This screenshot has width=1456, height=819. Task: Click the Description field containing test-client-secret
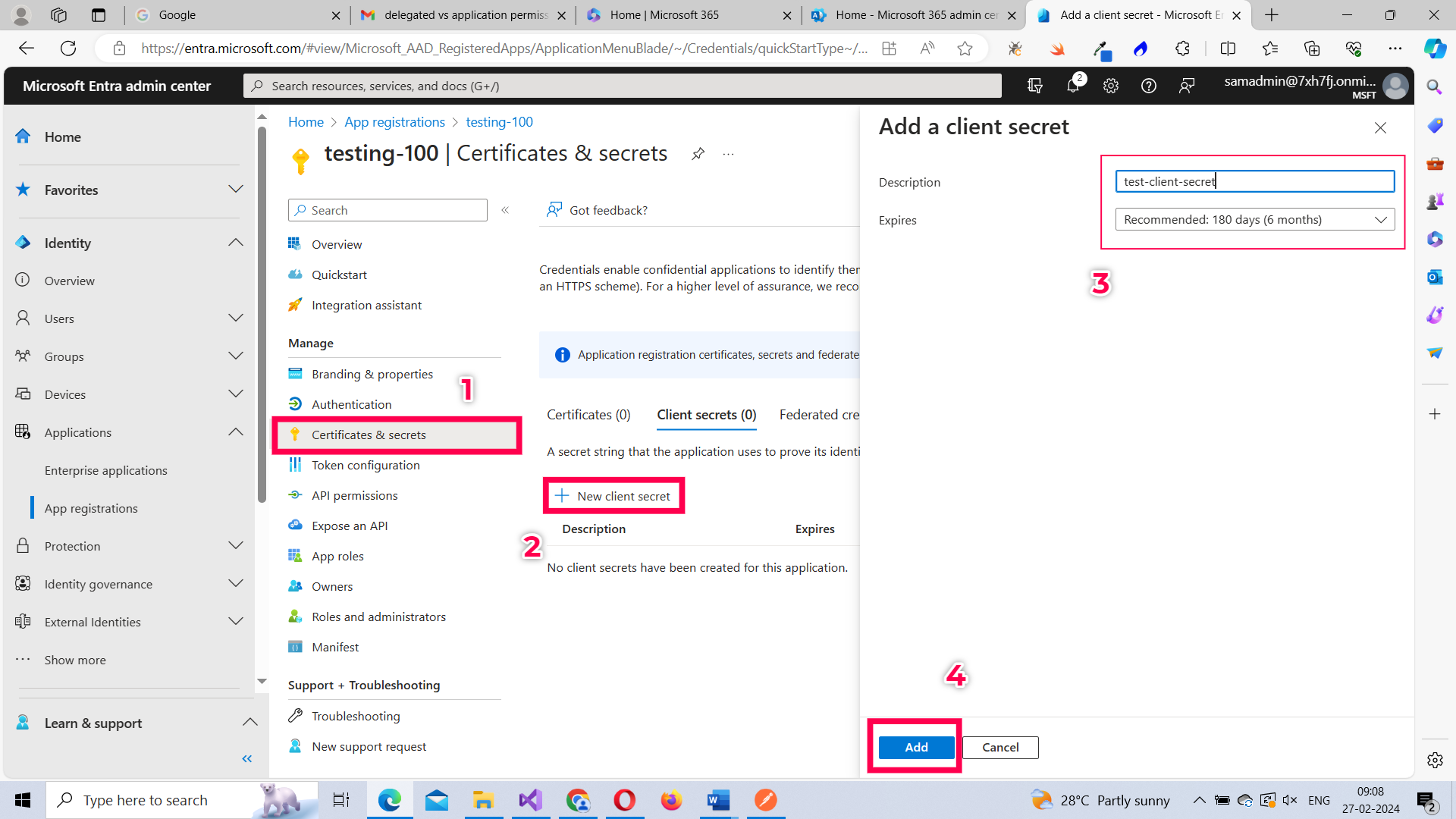point(1253,181)
